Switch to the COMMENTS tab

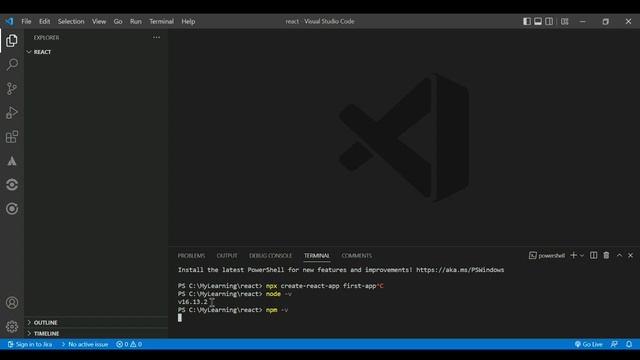pyautogui.click(x=357, y=256)
